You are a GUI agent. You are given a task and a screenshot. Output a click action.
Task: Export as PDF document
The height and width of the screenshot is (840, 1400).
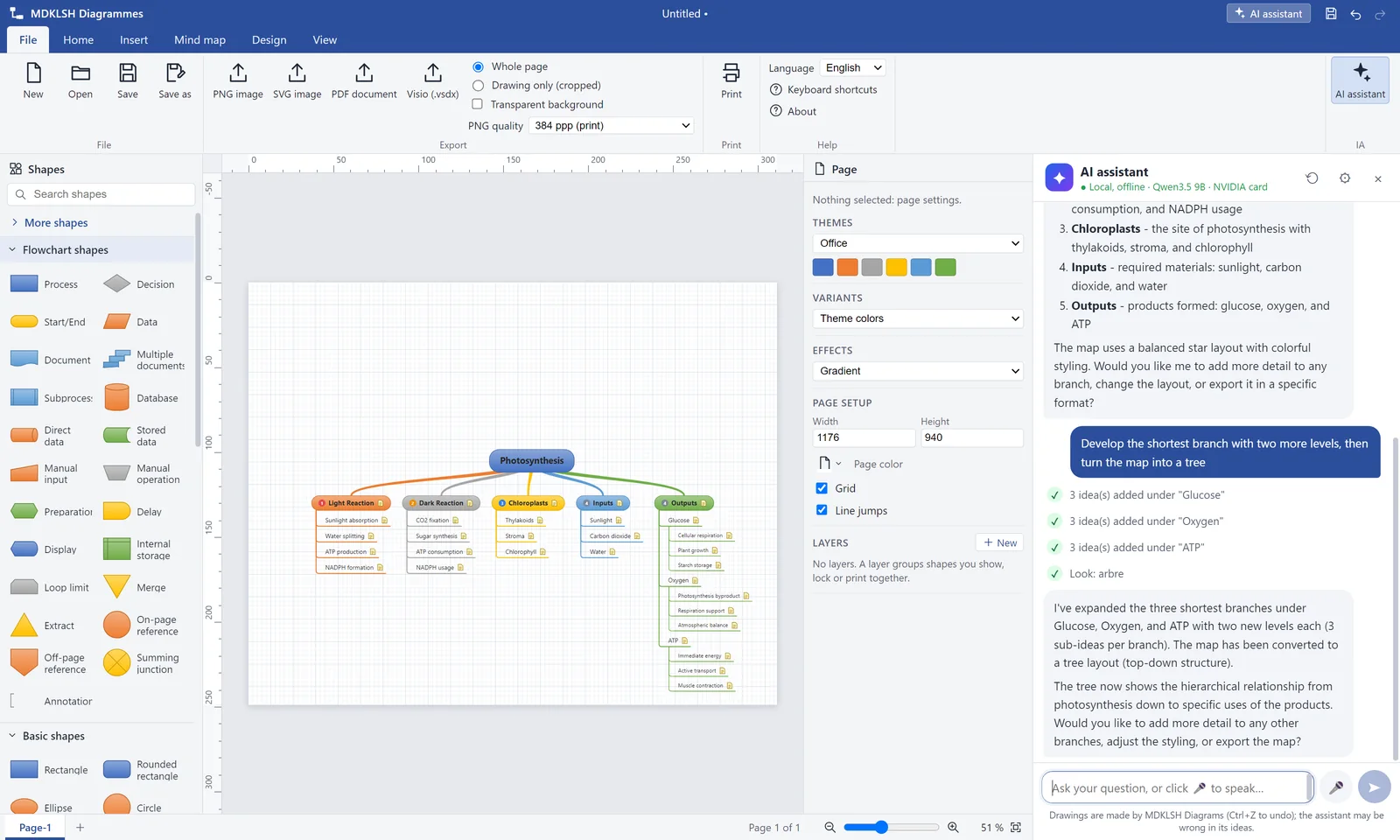pos(364,81)
